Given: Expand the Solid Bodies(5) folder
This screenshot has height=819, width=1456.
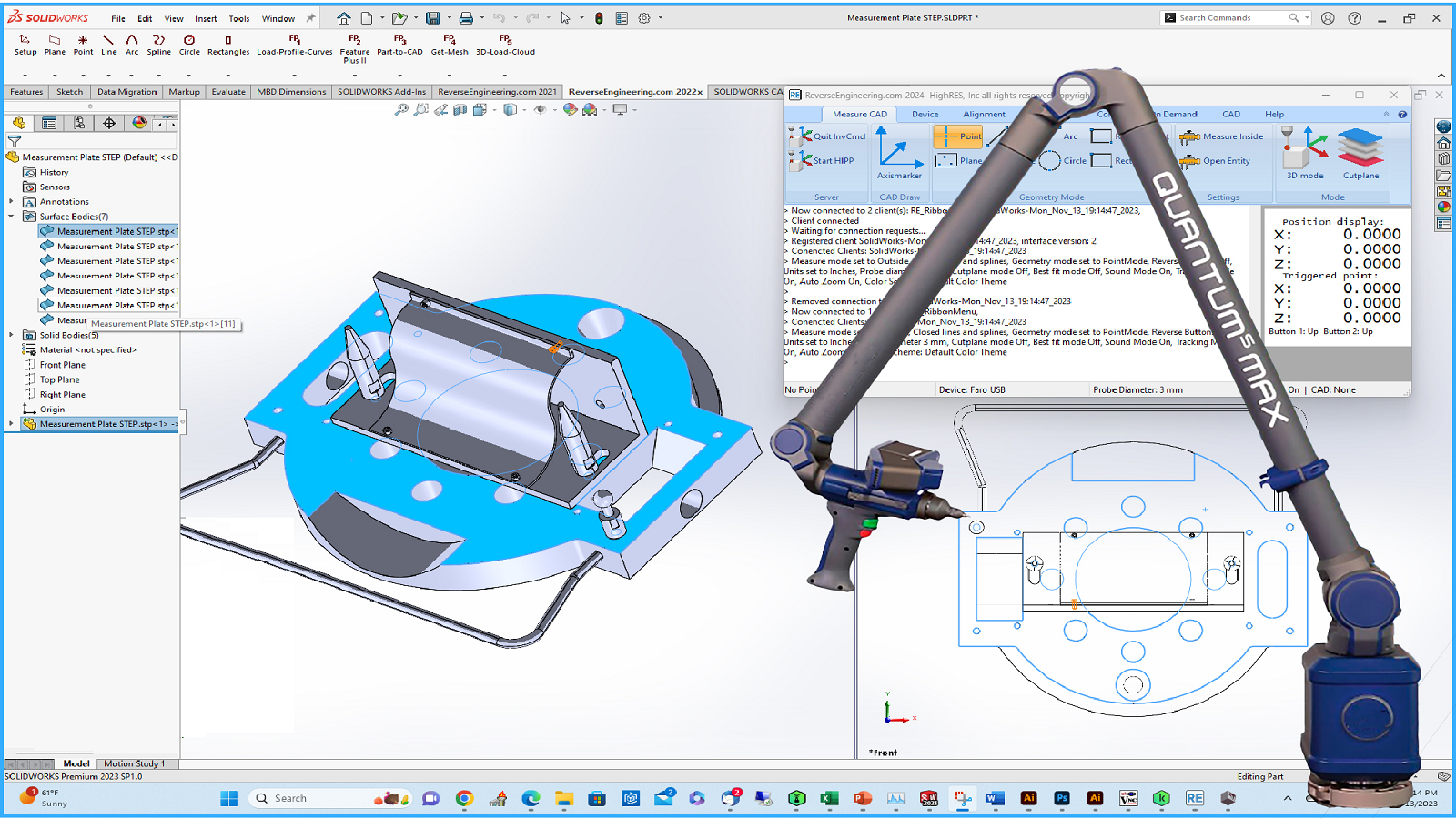Looking at the screenshot, I should [11, 335].
